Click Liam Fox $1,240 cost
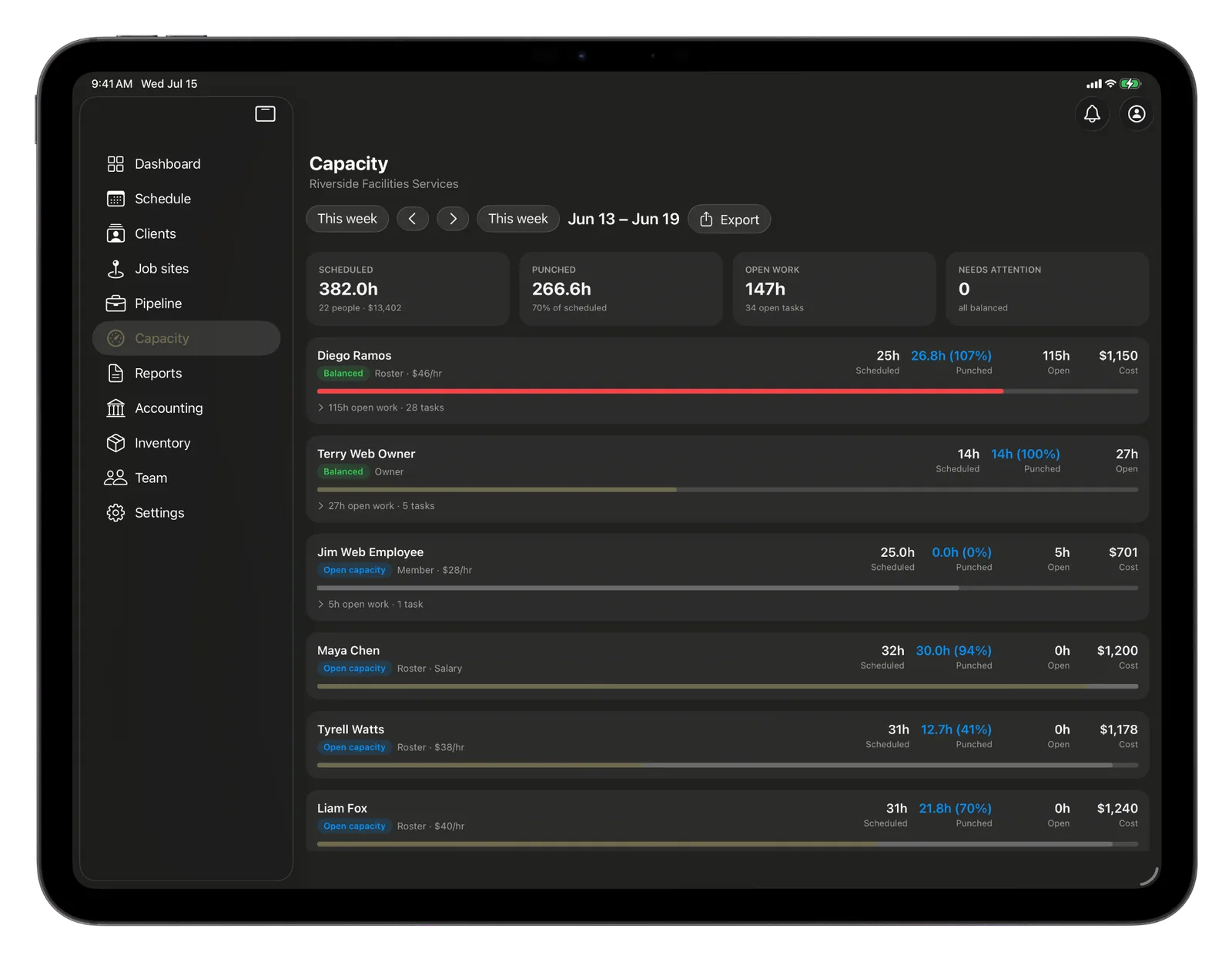The height and width of the screenshot is (959, 1232). tap(1117, 809)
